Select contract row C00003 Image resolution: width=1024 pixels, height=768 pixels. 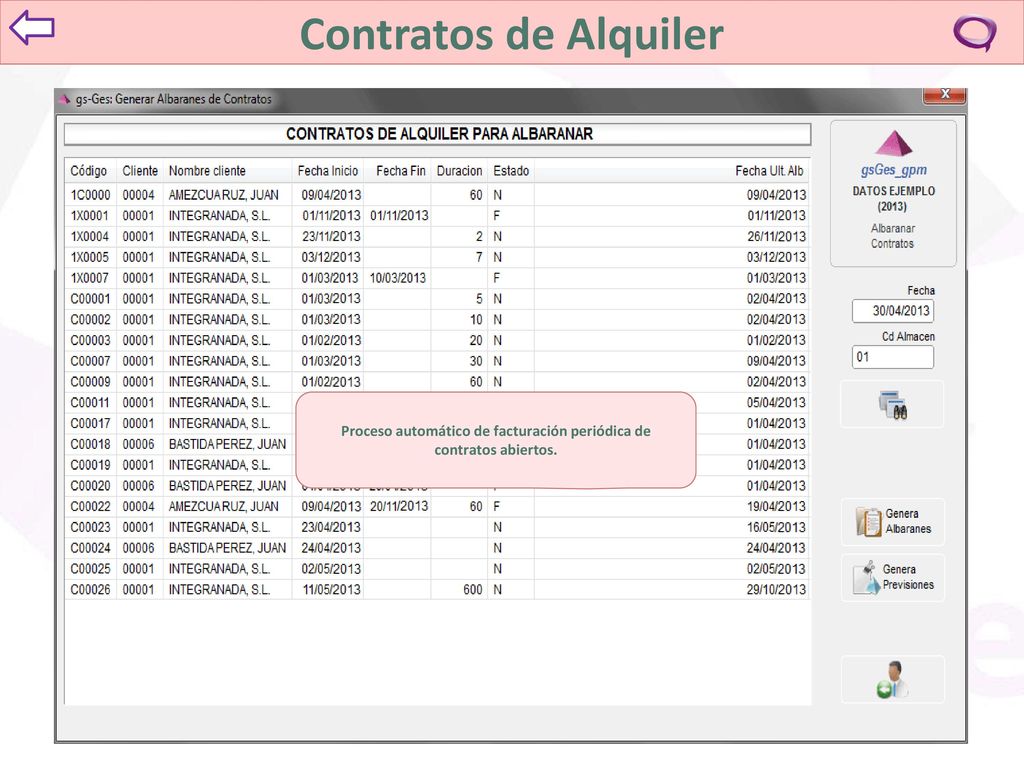pos(437,340)
